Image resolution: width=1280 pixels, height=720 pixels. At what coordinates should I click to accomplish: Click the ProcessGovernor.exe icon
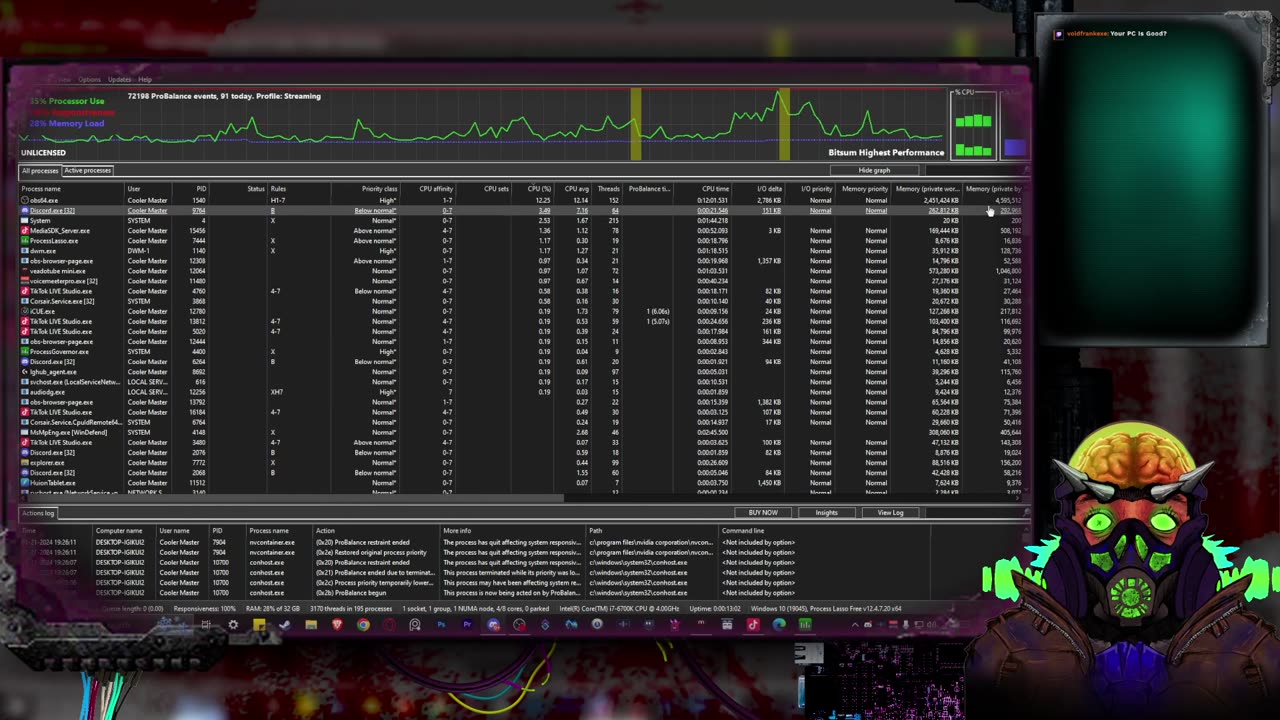tap(25, 351)
